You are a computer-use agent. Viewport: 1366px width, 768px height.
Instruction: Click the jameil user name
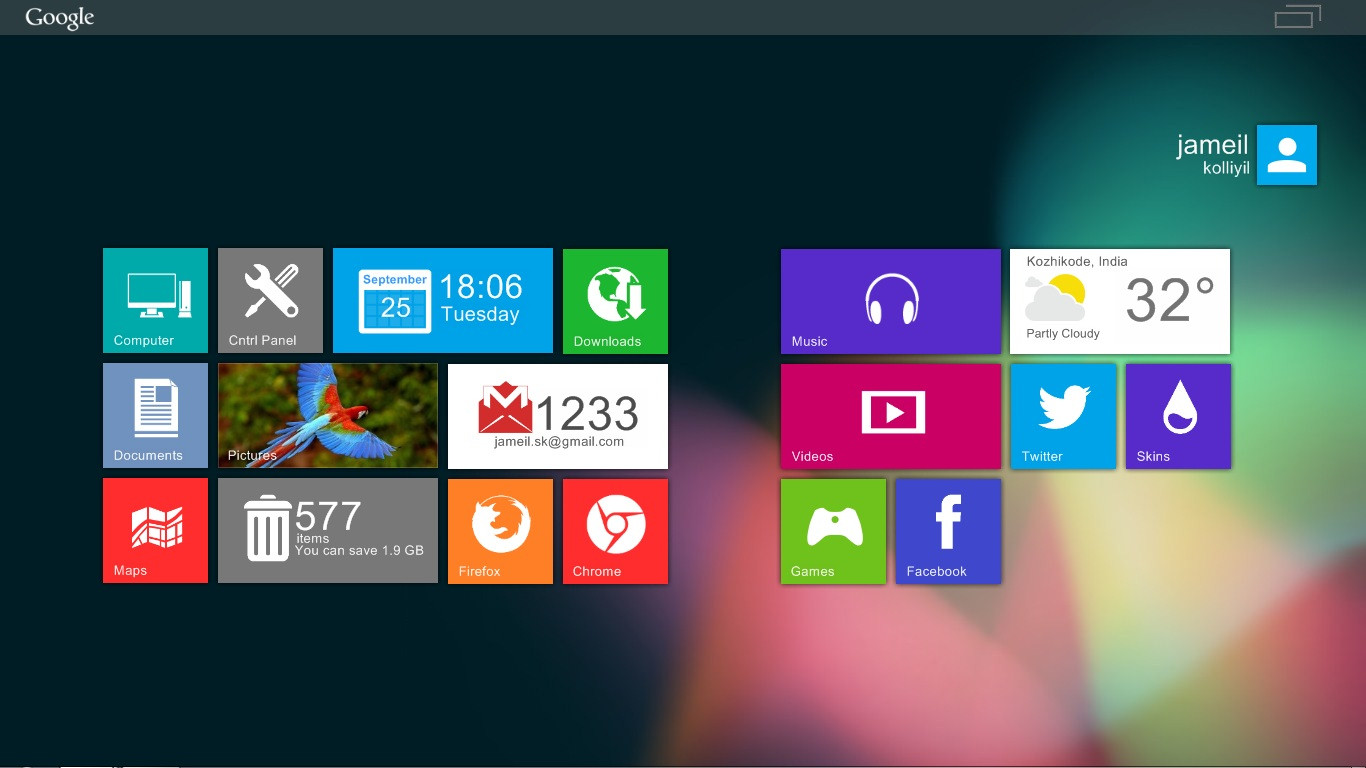tap(1212, 145)
